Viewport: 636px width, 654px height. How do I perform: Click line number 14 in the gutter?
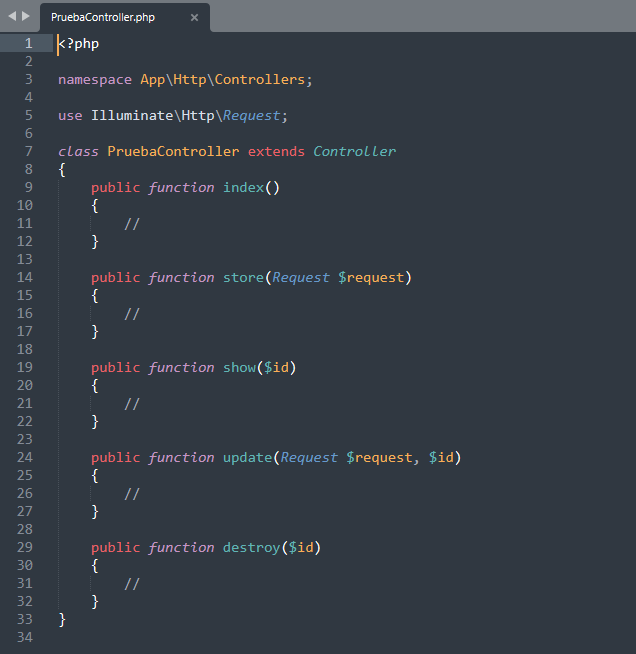click(x=24, y=277)
